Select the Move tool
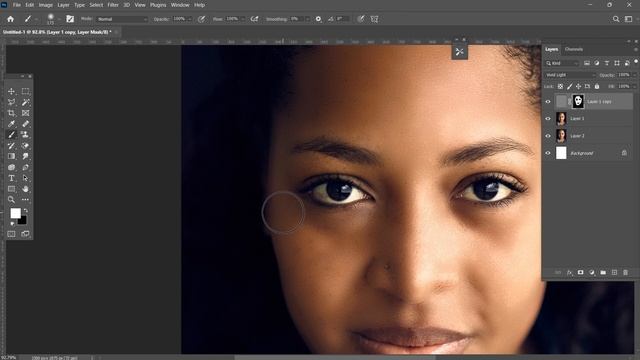Screen dimensions: 640x360 [11, 91]
